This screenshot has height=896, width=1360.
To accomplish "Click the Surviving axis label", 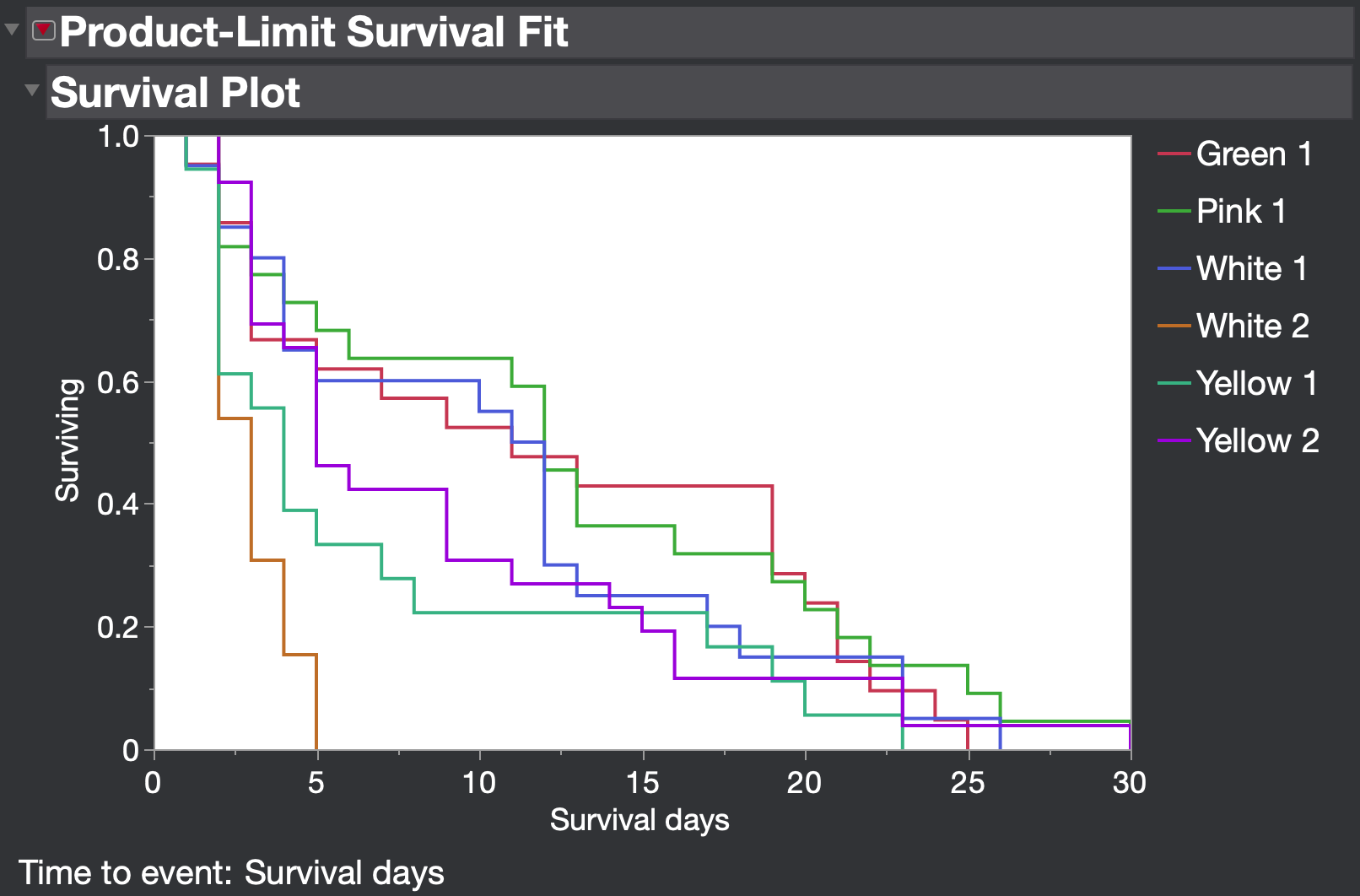I will click(70, 440).
